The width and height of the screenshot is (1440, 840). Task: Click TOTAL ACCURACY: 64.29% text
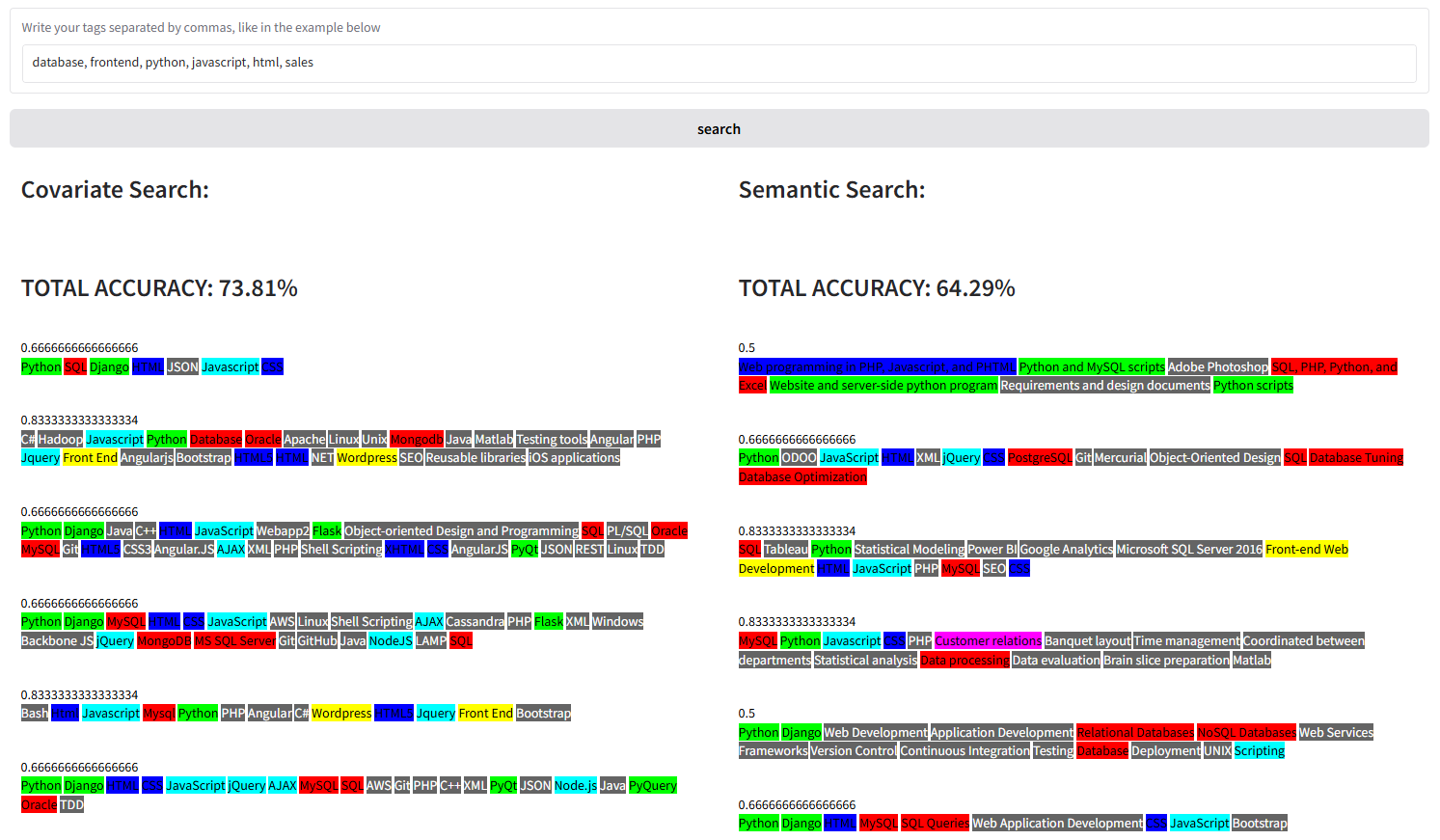tap(877, 288)
